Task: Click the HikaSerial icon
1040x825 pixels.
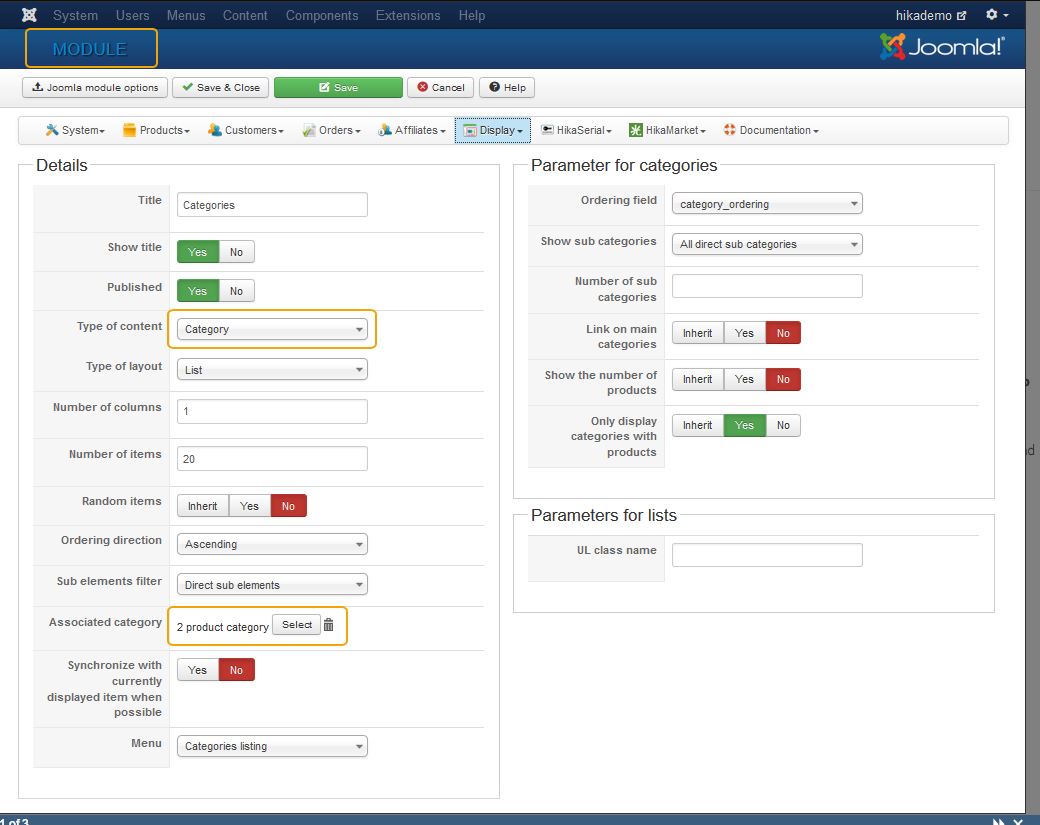Action: click(547, 130)
